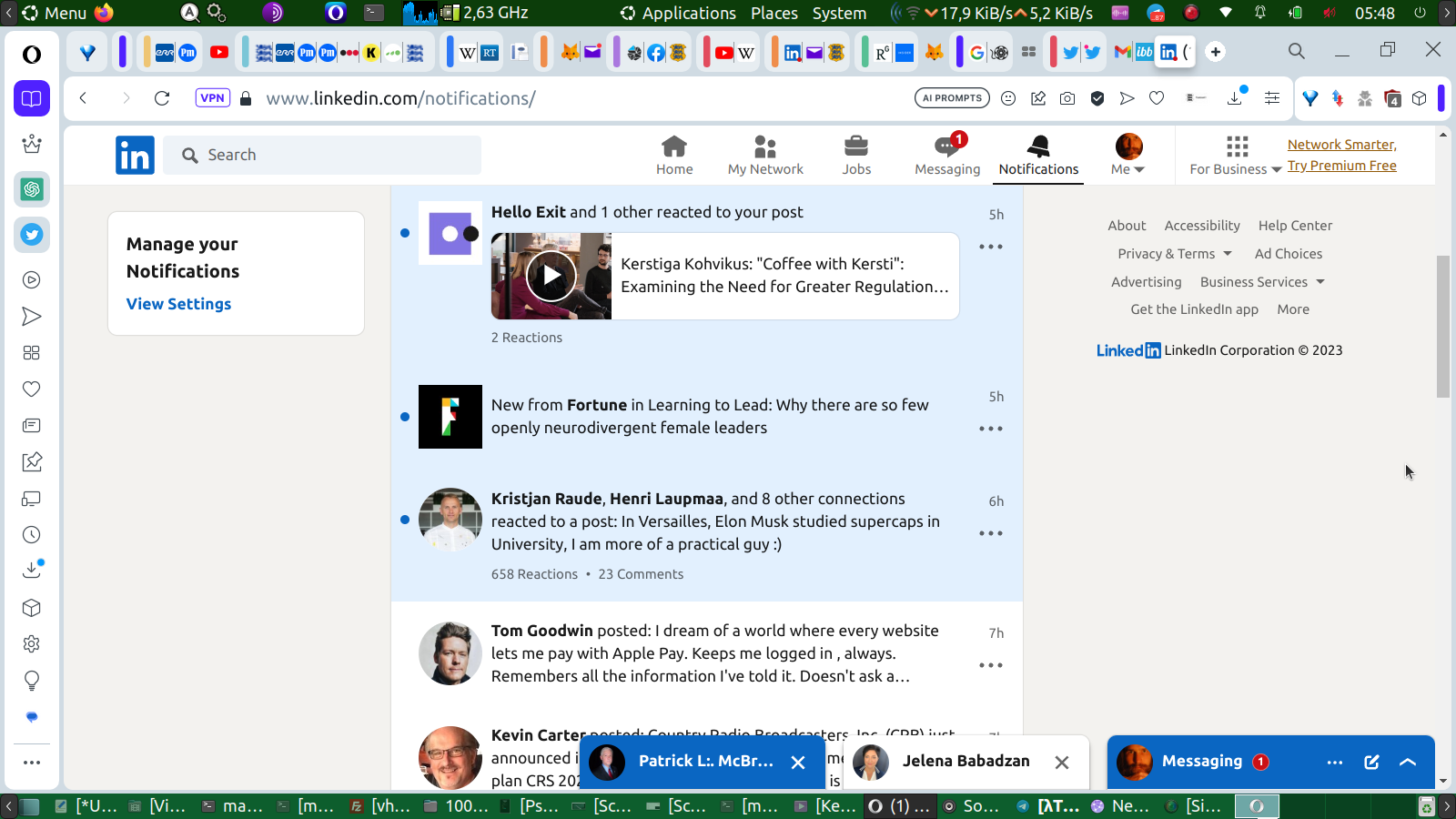The image size is (1456, 819).
Task: Open browser downloads icon in toolbar
Action: pos(1235,97)
